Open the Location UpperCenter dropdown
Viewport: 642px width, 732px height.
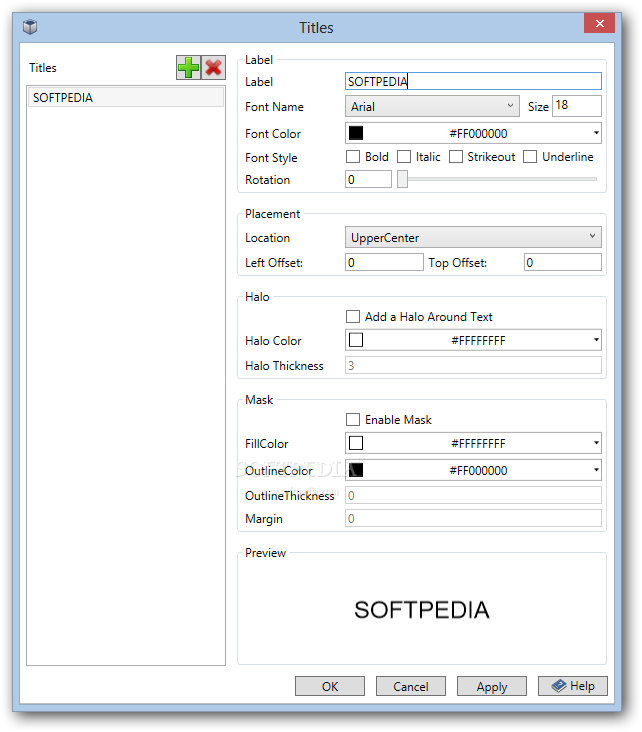click(473, 237)
